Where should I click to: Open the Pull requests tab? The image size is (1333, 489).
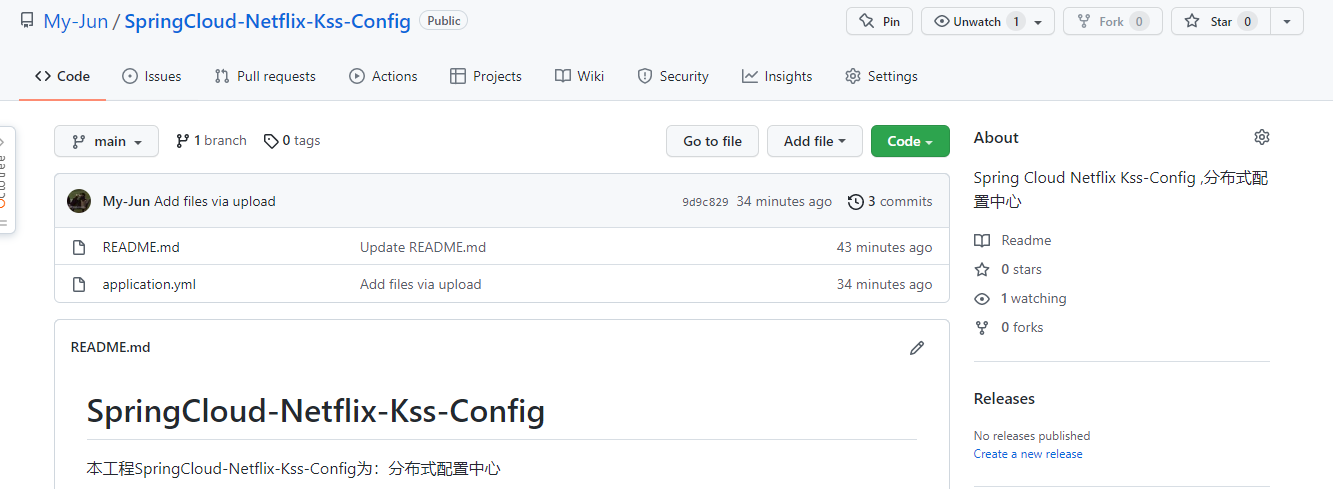[x=265, y=76]
